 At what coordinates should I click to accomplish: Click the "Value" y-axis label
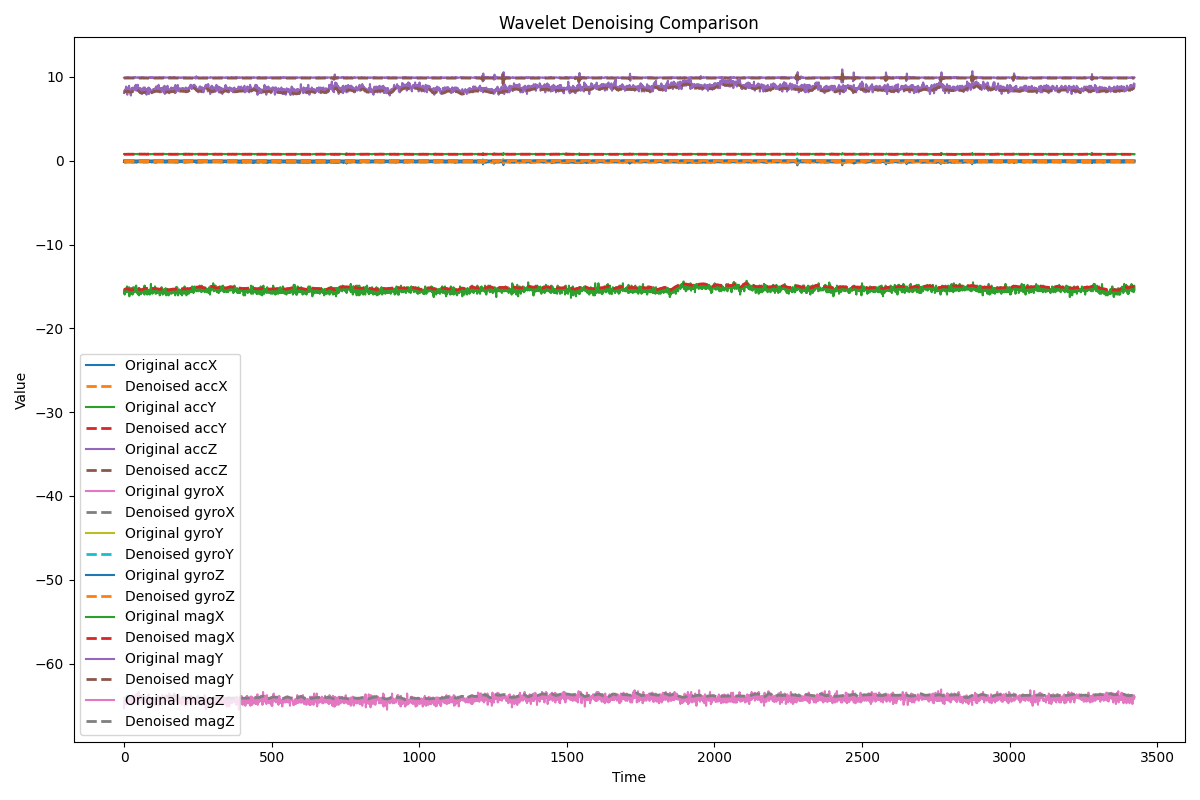coord(21,390)
